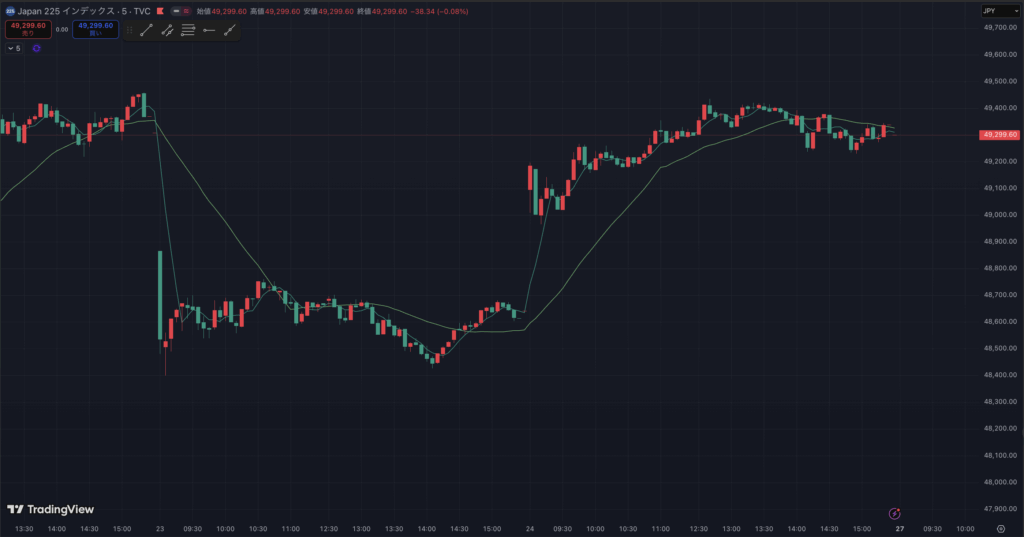Click the date marker 24 on time axis
The width and height of the screenshot is (1024, 537).
click(x=529, y=528)
